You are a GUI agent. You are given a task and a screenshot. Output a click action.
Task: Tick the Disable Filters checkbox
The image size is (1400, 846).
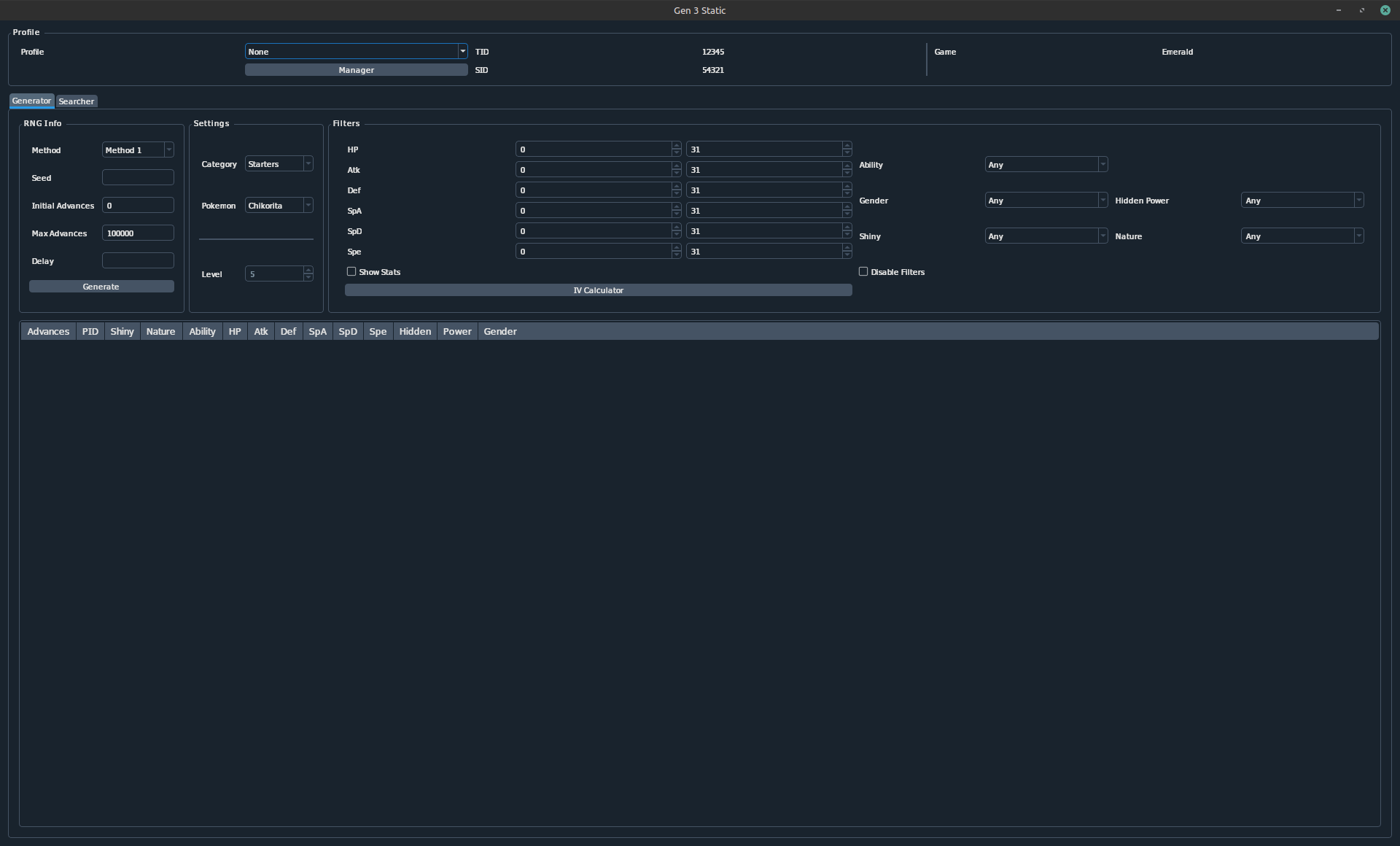tap(863, 271)
